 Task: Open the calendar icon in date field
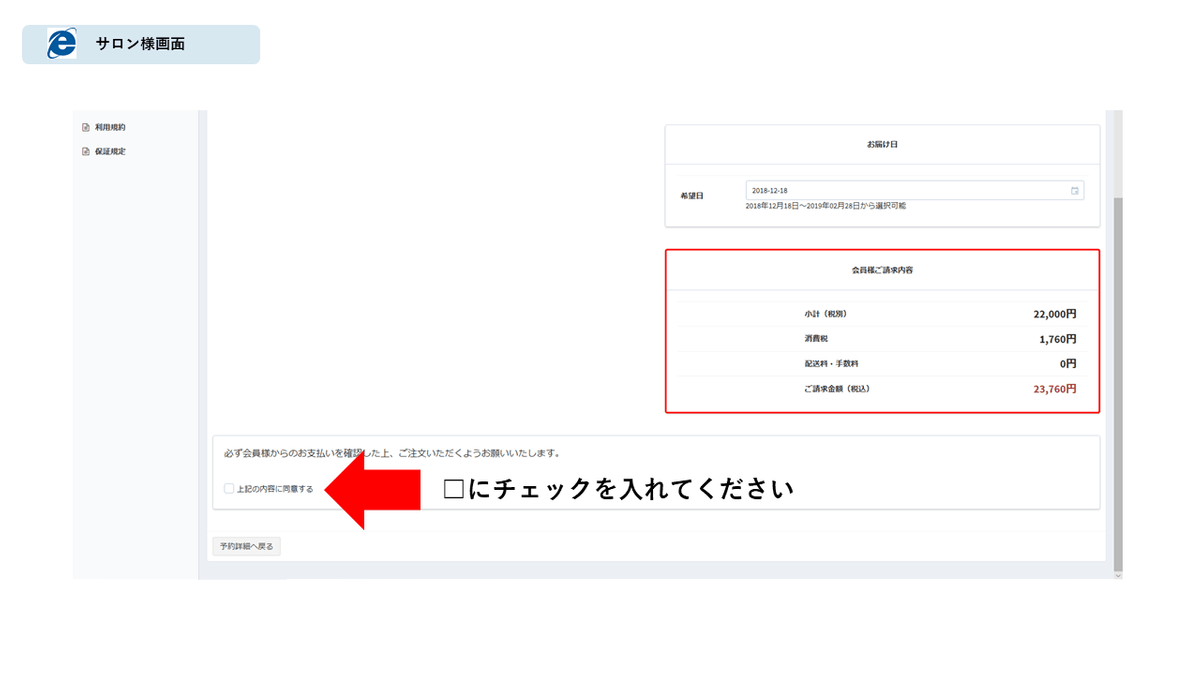tap(1074, 190)
